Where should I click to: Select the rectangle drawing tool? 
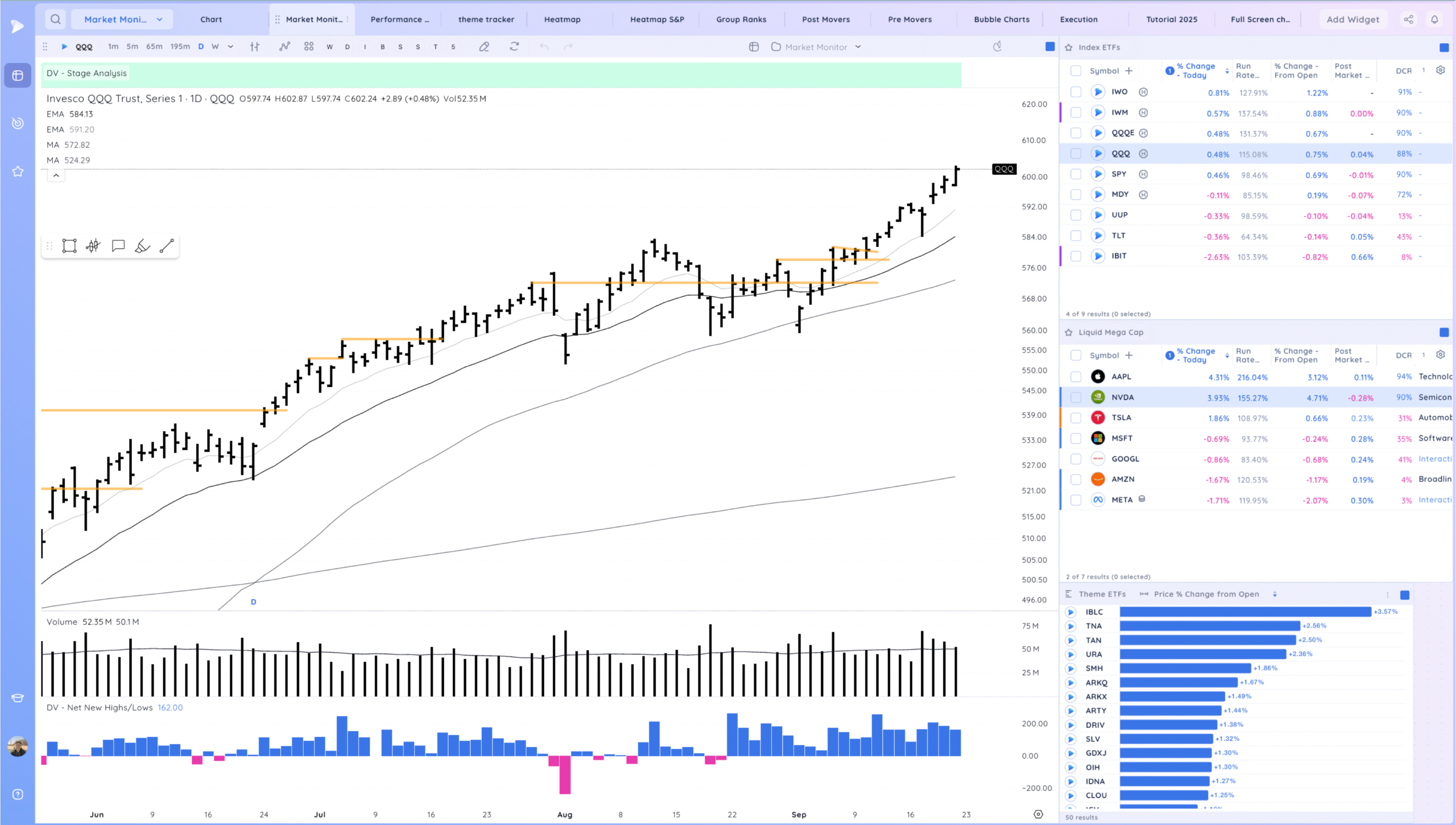(69, 246)
